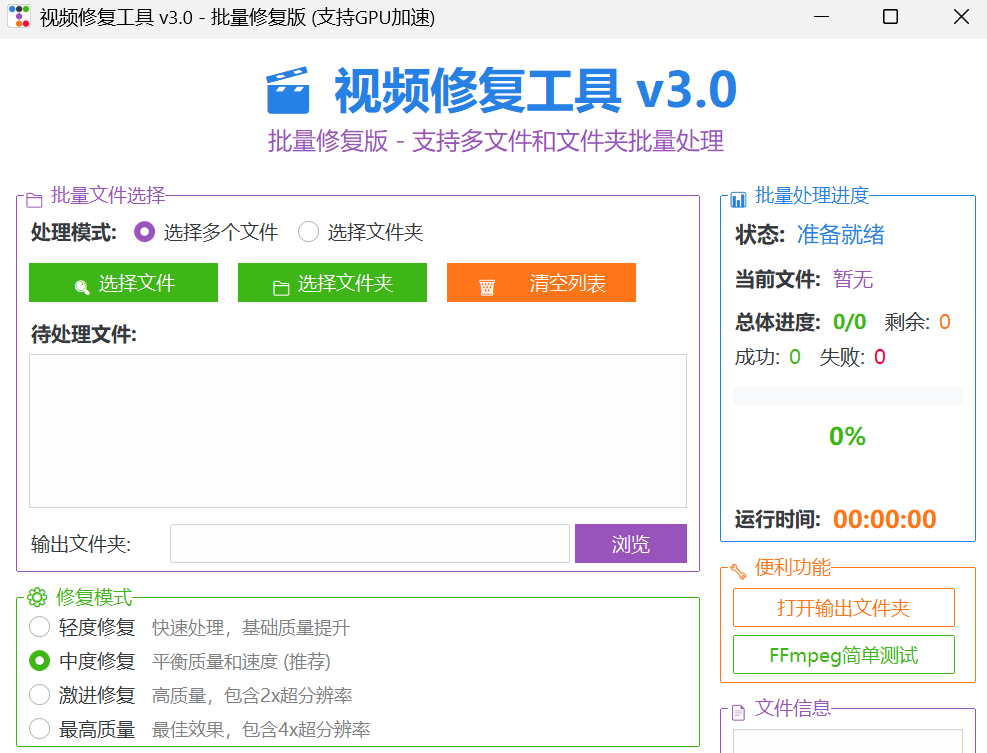Viewport: 987px width, 753px height.
Task: Click 浏览 to browse output folder
Action: [x=630, y=544]
